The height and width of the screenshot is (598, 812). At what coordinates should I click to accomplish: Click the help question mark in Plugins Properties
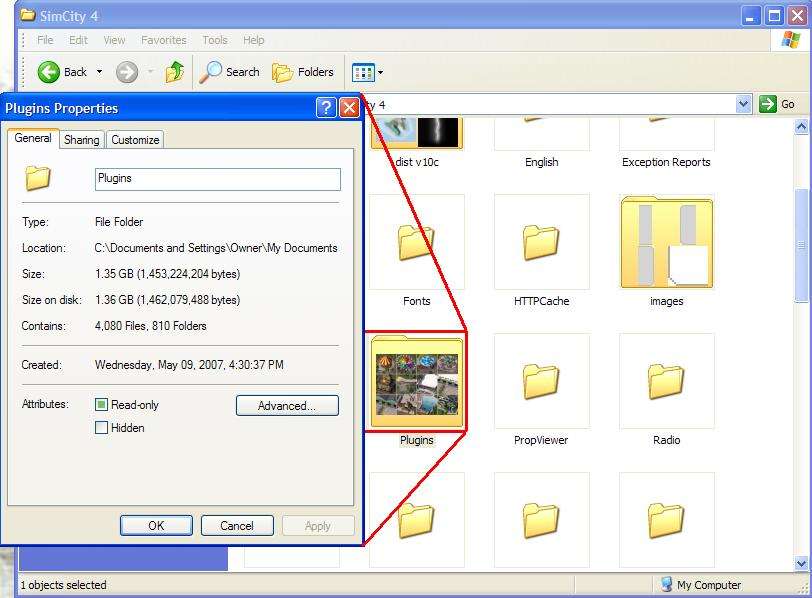(326, 108)
